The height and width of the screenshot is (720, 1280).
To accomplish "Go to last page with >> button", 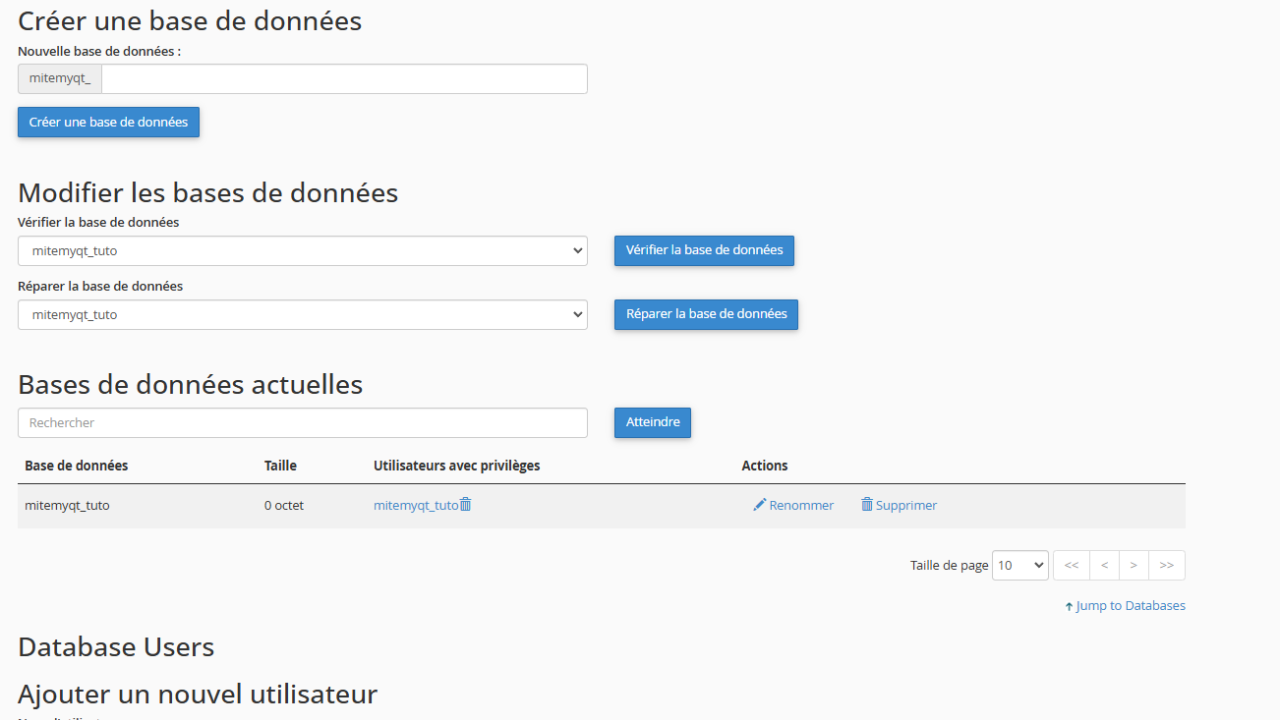I will click(1167, 565).
